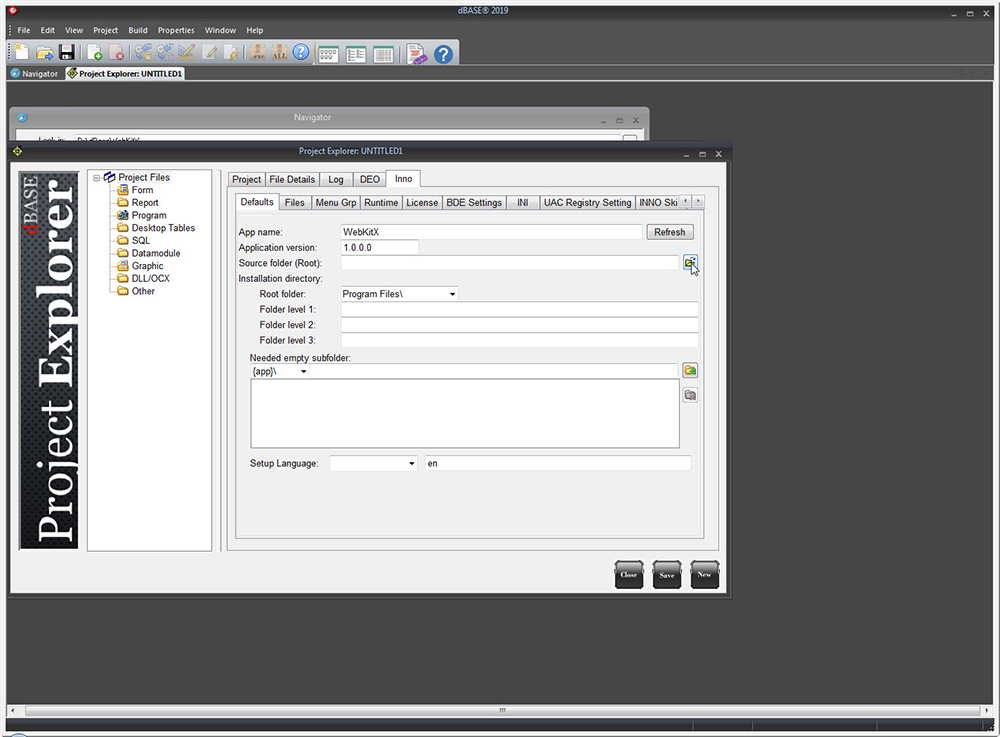Activate the Navigator document tab
Screen dimensions: 1000x737
35,74
